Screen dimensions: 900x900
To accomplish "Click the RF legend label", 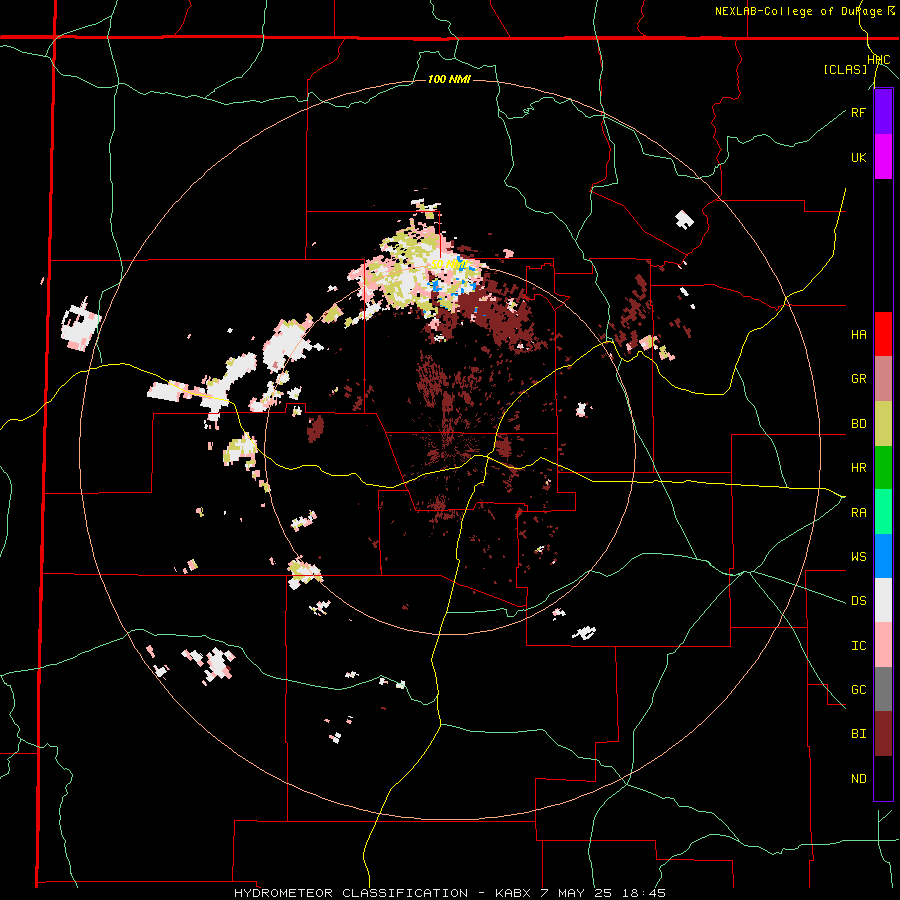I will coord(858,112).
